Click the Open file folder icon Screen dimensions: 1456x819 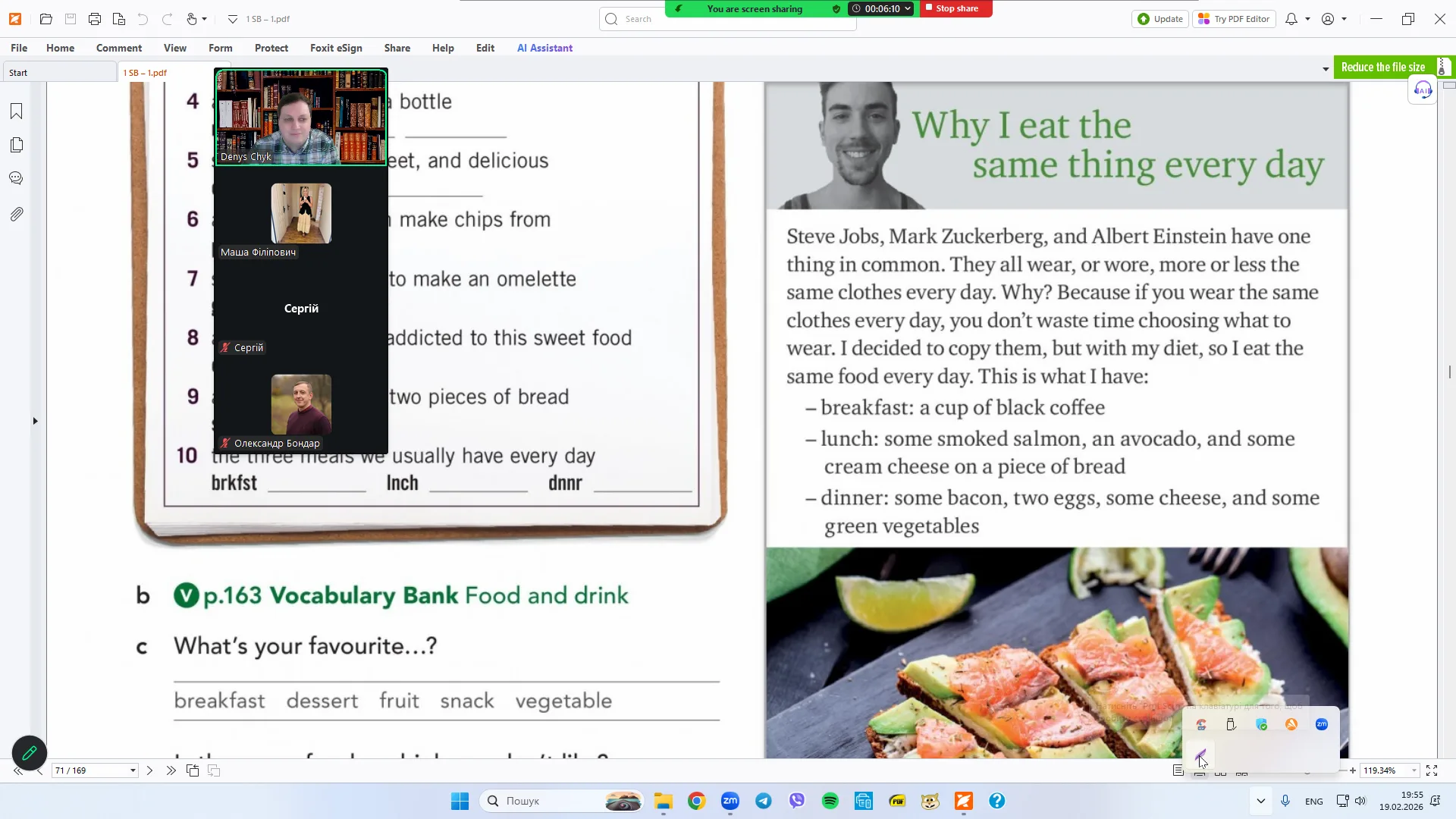pyautogui.click(x=45, y=19)
